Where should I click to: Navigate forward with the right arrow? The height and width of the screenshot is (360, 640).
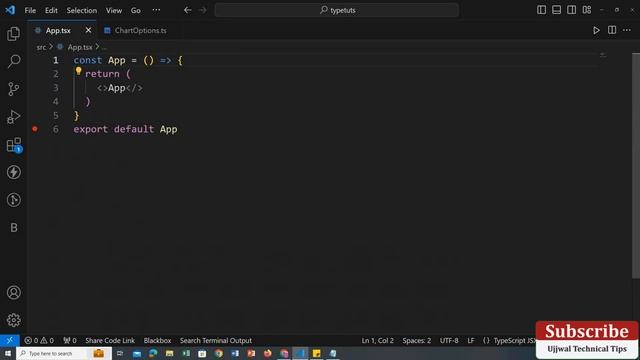202,10
